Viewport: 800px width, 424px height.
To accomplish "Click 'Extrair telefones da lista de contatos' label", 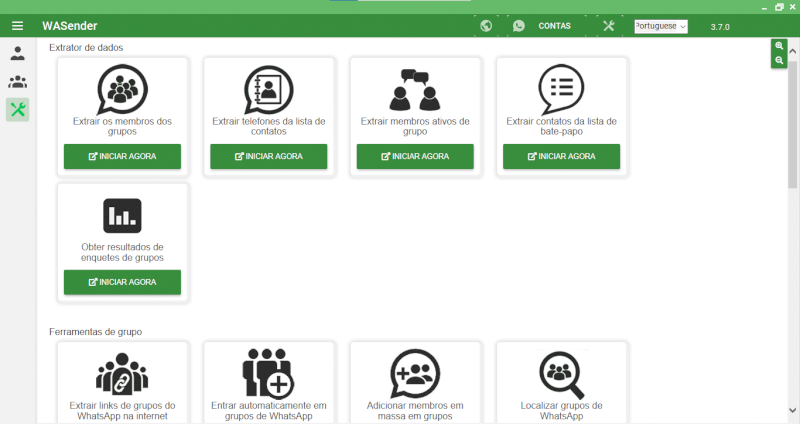I will pos(268,126).
